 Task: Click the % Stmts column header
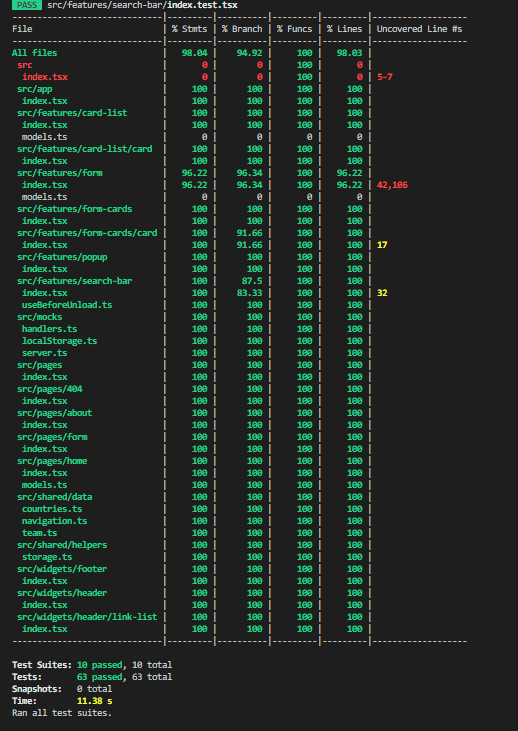coord(189,29)
